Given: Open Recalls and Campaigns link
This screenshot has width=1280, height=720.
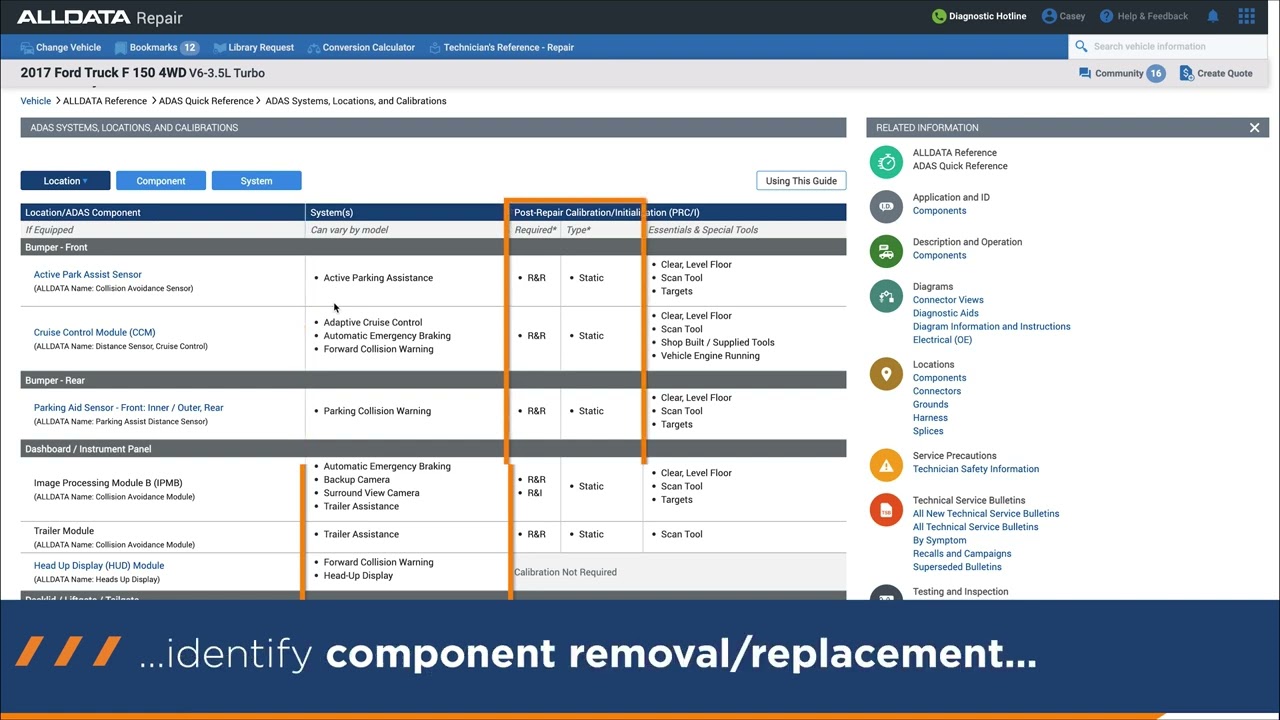Looking at the screenshot, I should 962,554.
